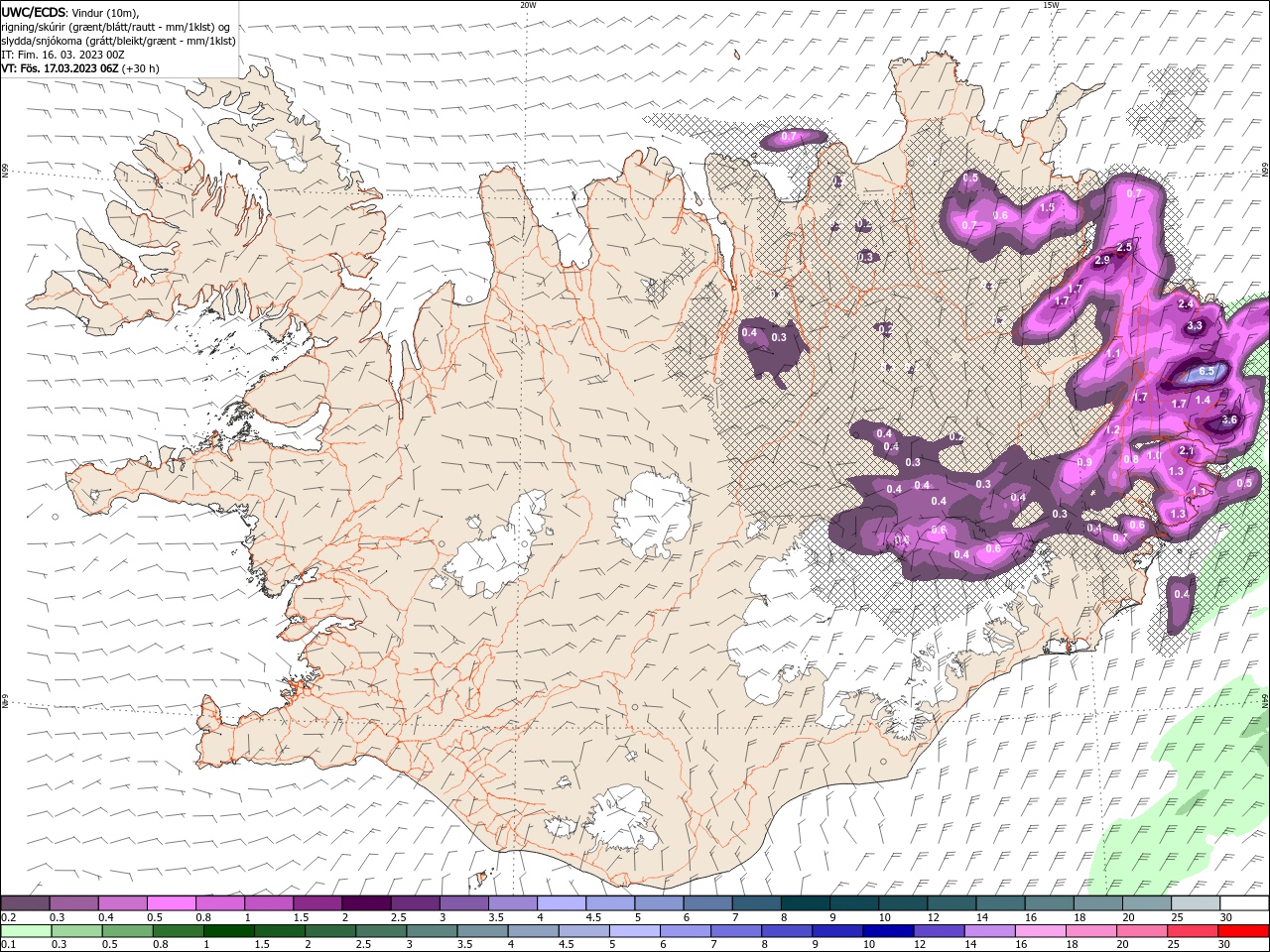The width and height of the screenshot is (1270, 952).
Task: Click the darkest green swatch at 1 in bottom legend
Action: pos(228,931)
